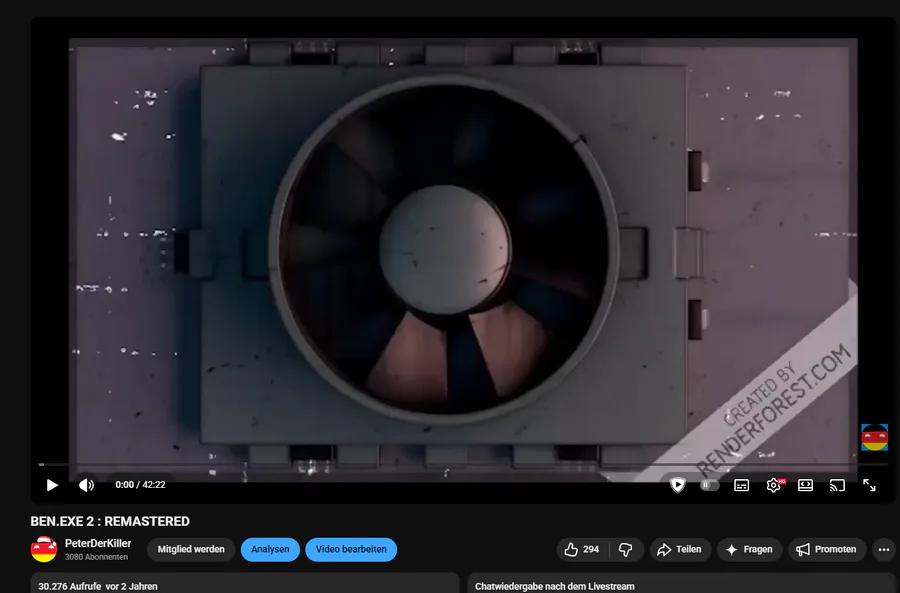Play the BEN.EXE 2 video
The image size is (900, 593).
[52, 485]
